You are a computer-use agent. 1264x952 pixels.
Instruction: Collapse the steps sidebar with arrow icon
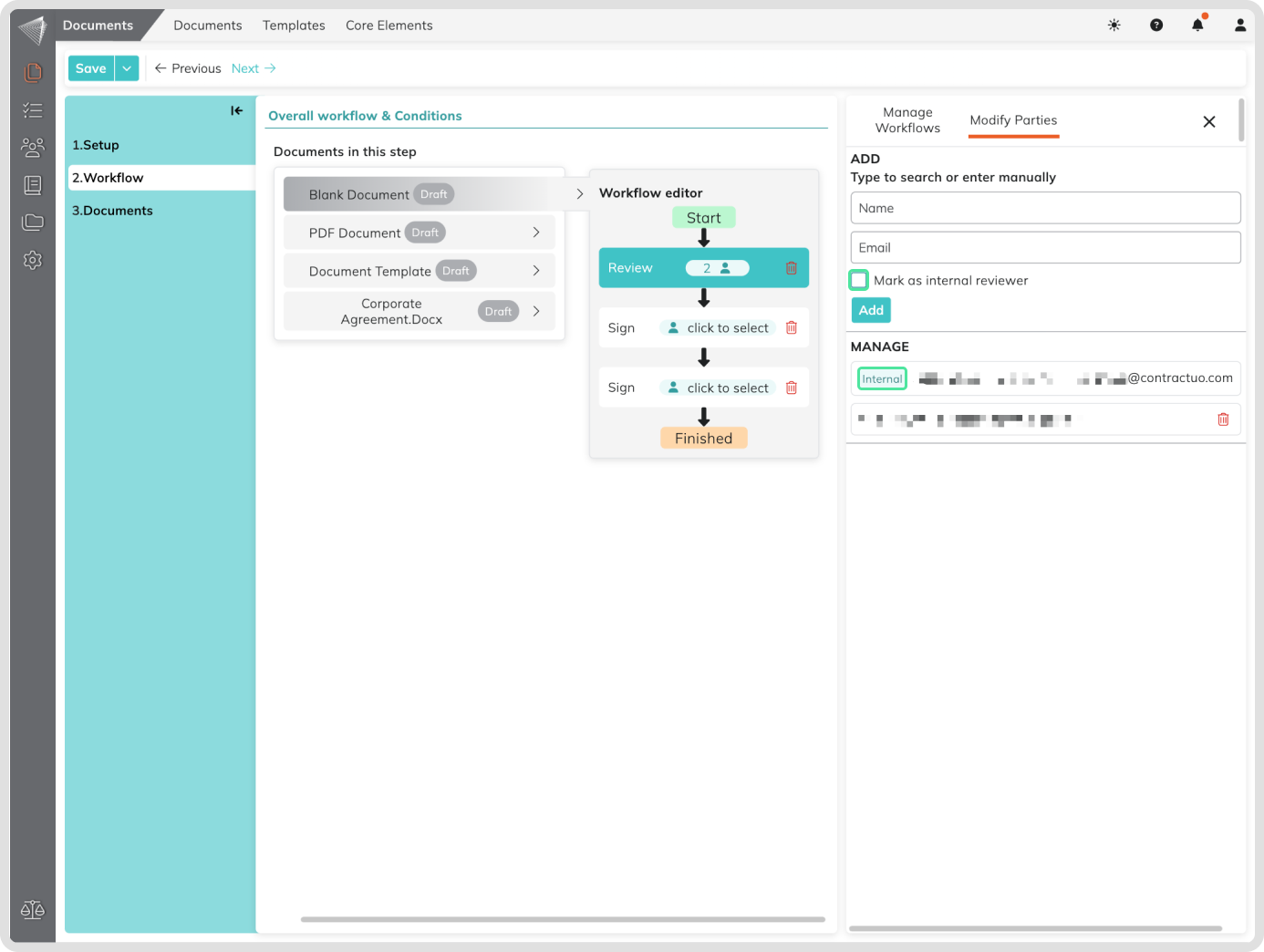(x=236, y=110)
